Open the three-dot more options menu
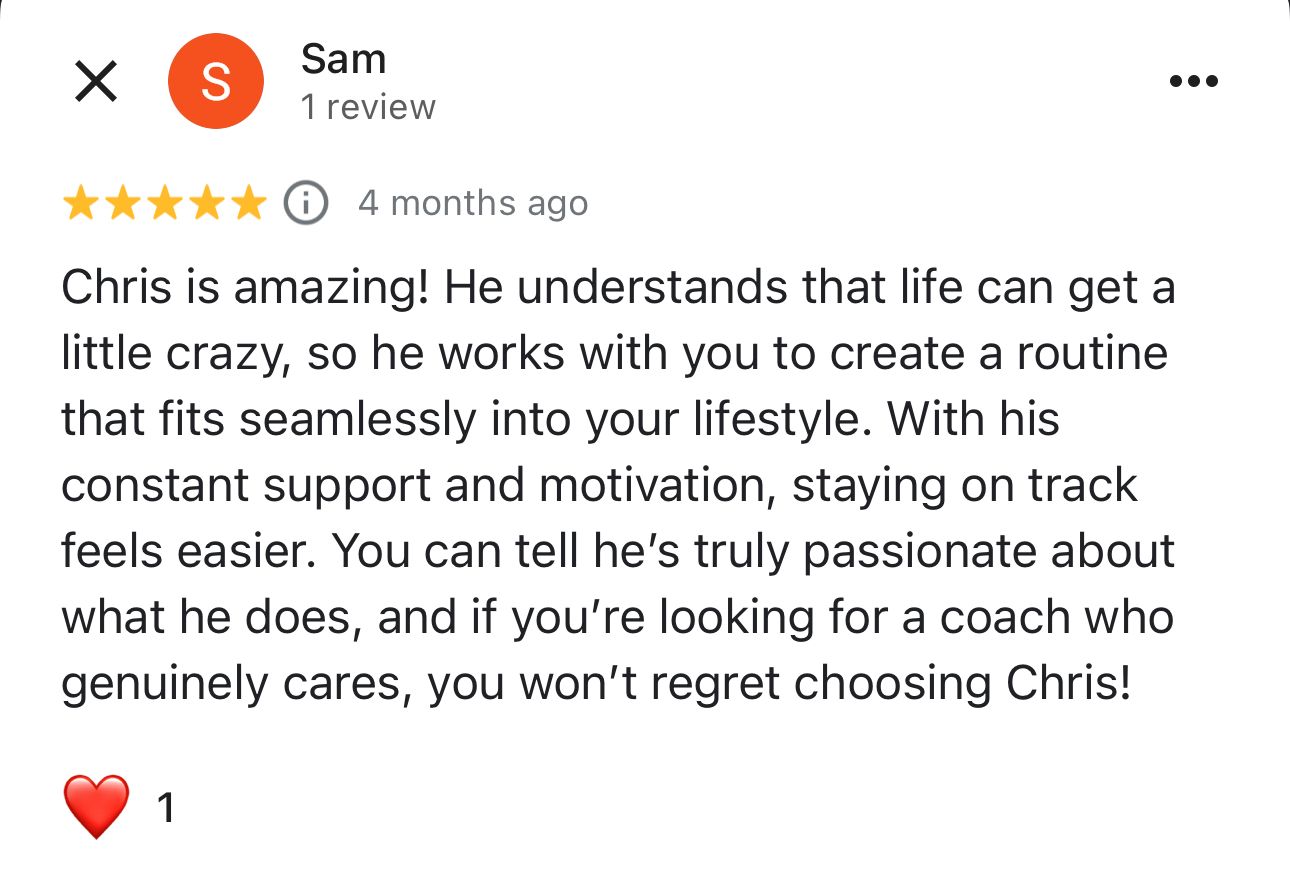 pyautogui.click(x=1193, y=81)
